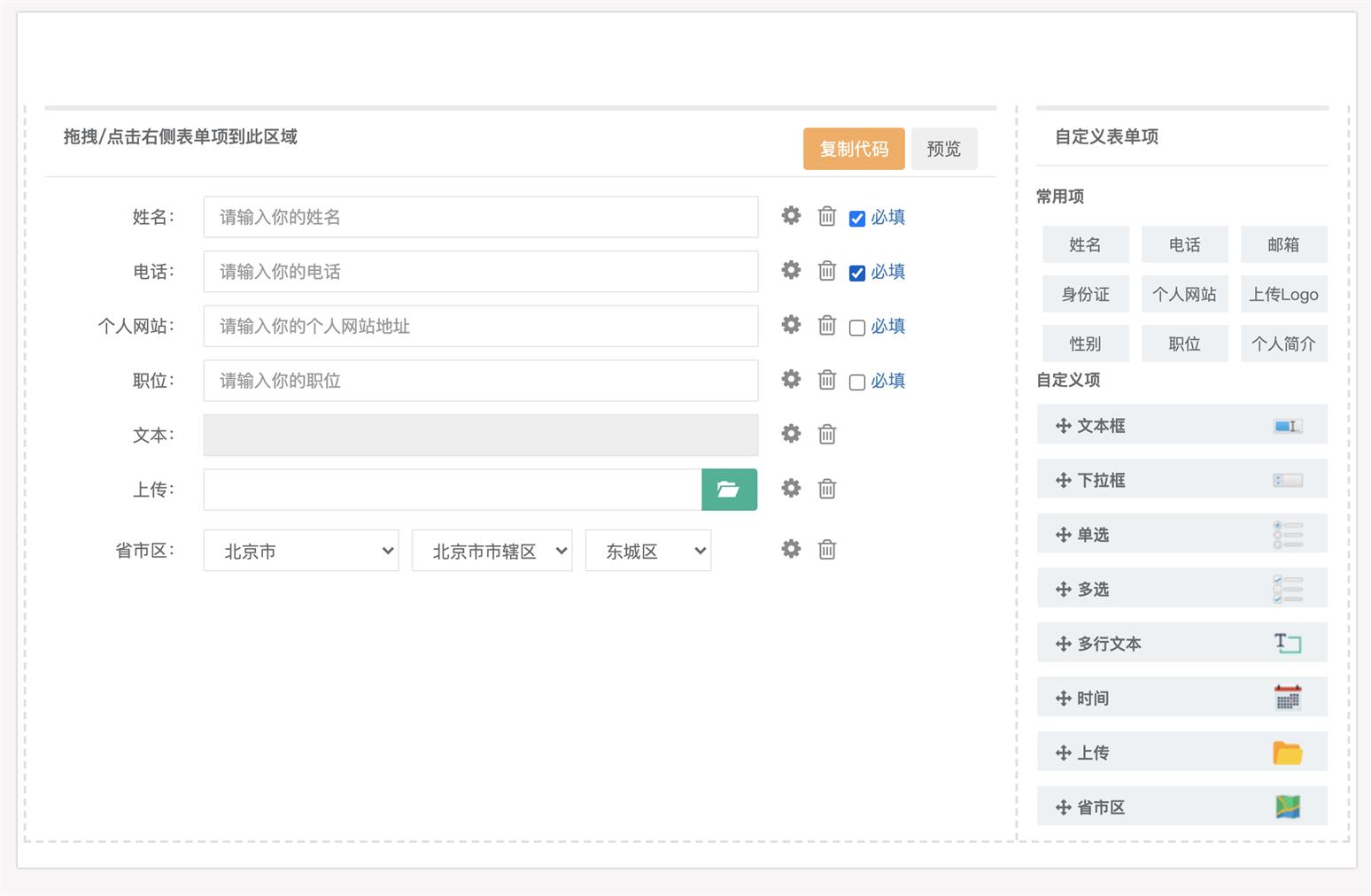Click the 复制代码 button
This screenshot has width=1371, height=896.
point(854,149)
